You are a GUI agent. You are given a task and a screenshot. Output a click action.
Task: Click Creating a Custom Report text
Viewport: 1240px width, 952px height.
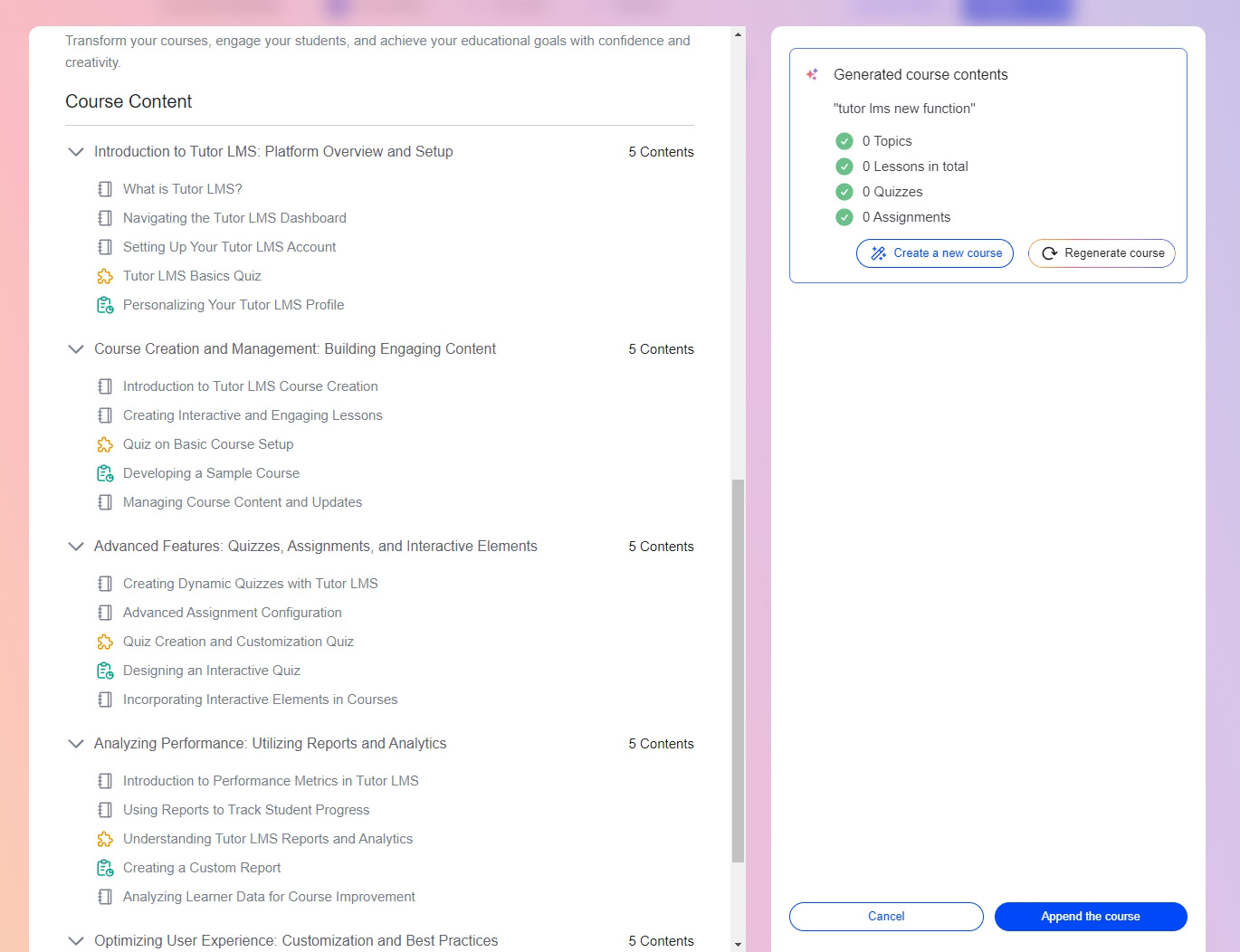coord(202,868)
